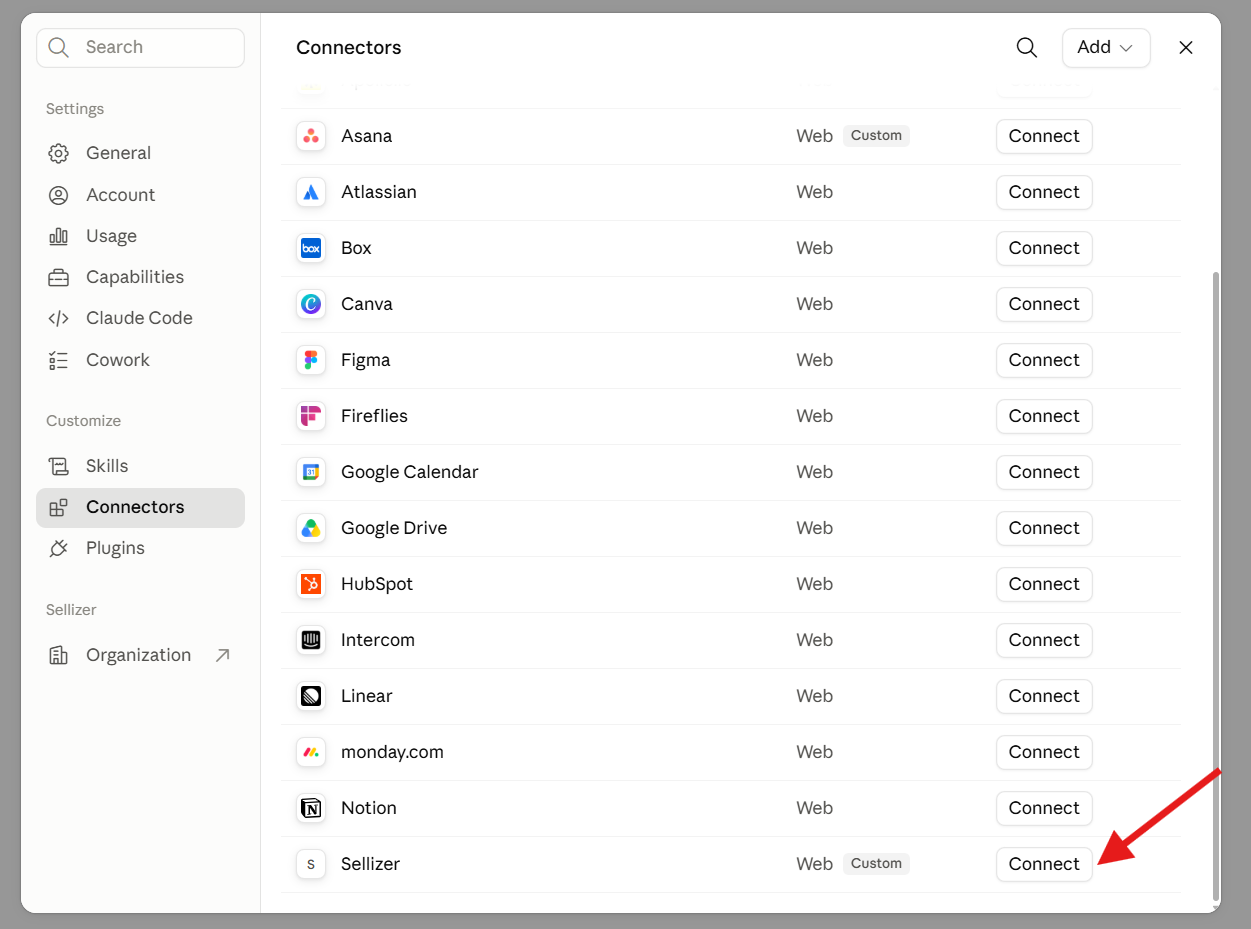
Task: Open the Skills section
Action: 140,466
